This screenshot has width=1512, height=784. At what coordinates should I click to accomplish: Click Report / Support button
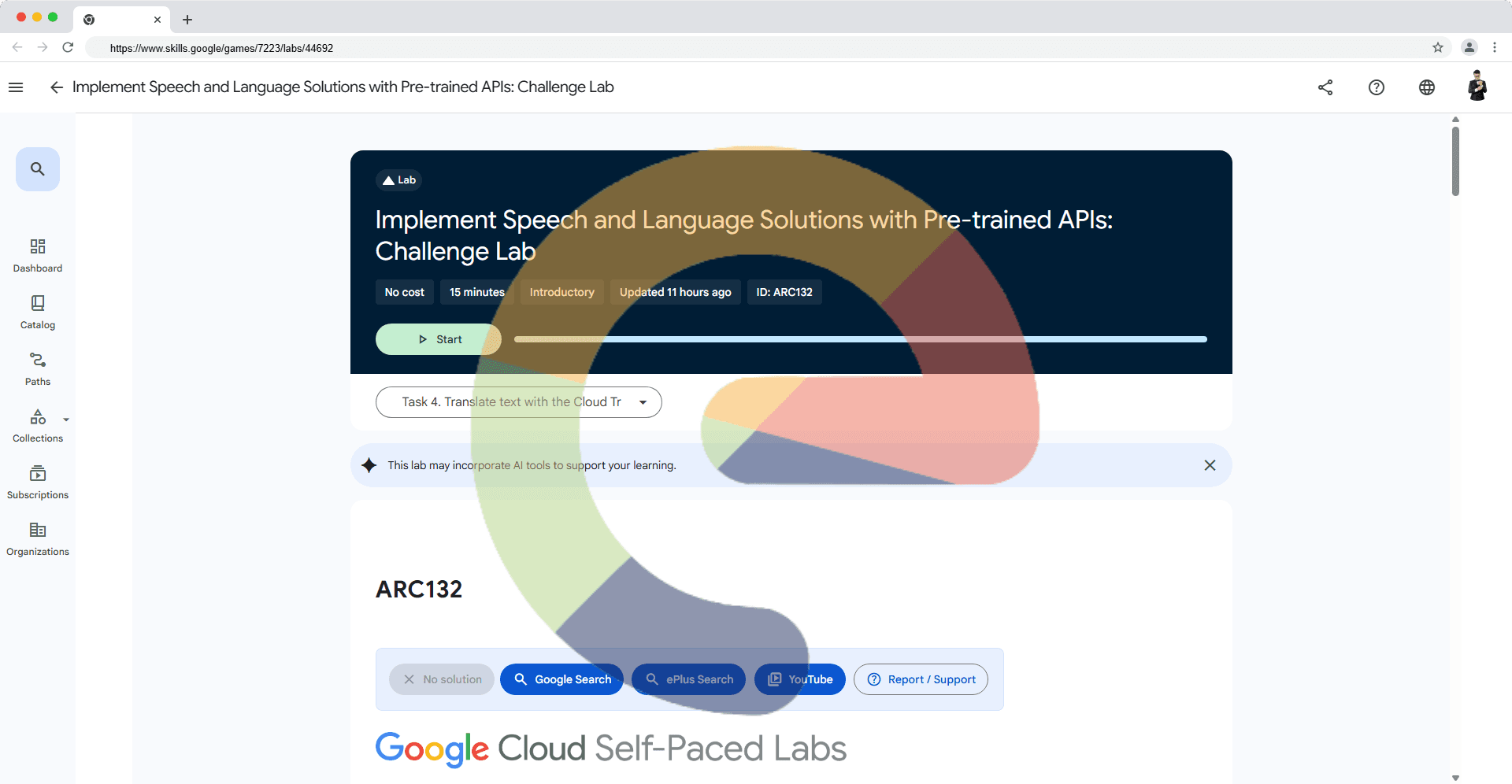tap(921, 679)
